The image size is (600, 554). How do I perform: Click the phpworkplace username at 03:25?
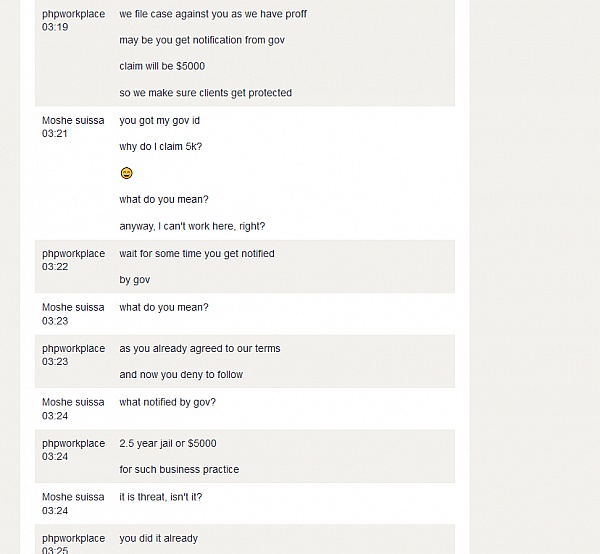tap(73, 539)
